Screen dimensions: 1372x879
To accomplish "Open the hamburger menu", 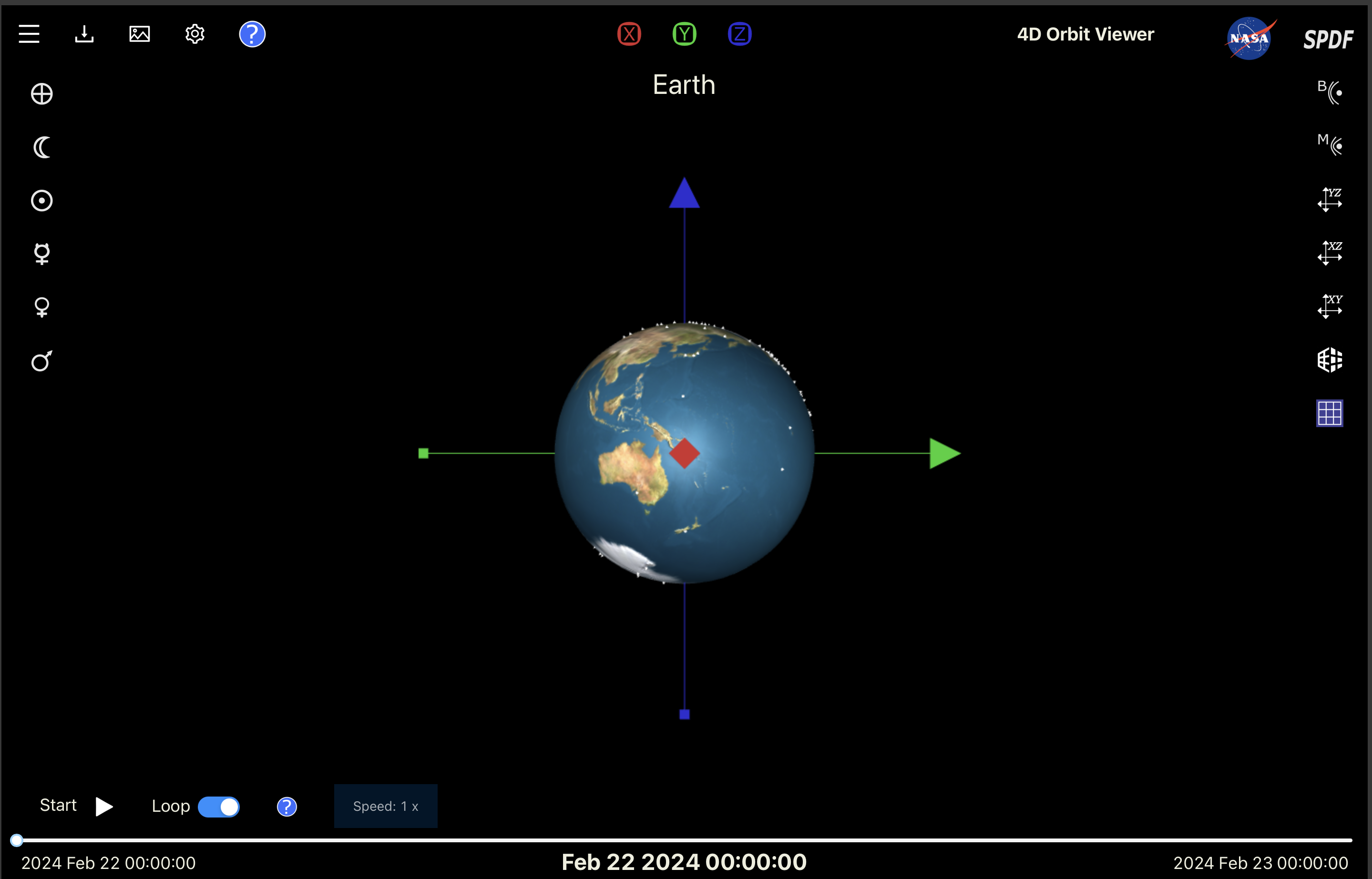I will coord(29,34).
